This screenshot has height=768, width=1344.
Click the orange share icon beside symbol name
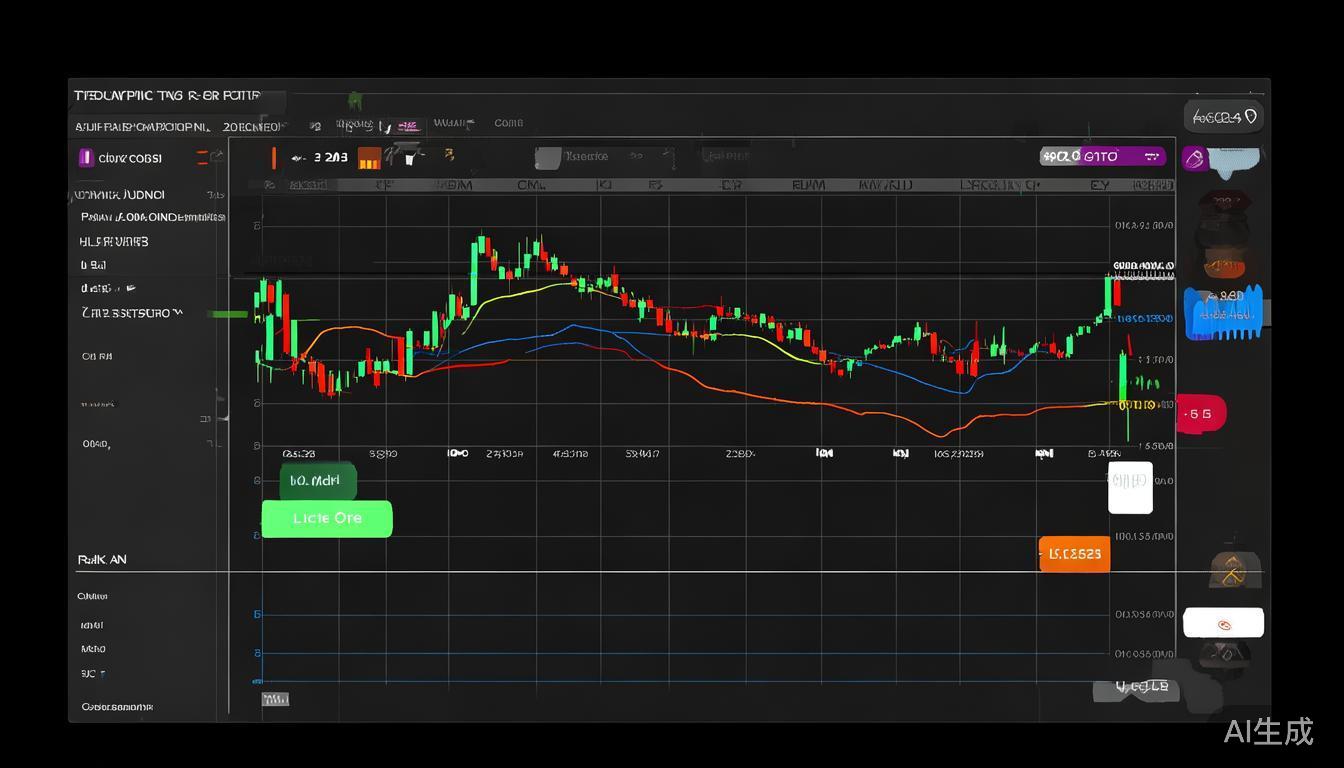[203, 157]
